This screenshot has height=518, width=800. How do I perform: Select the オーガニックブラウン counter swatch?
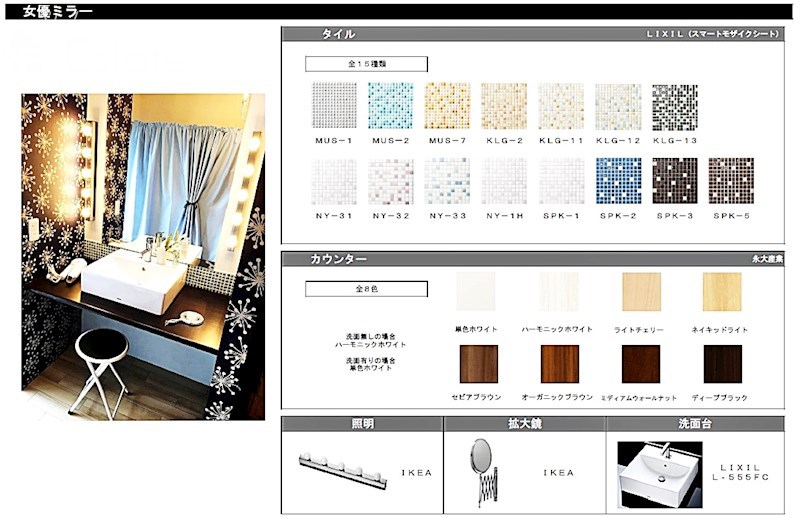coord(560,364)
